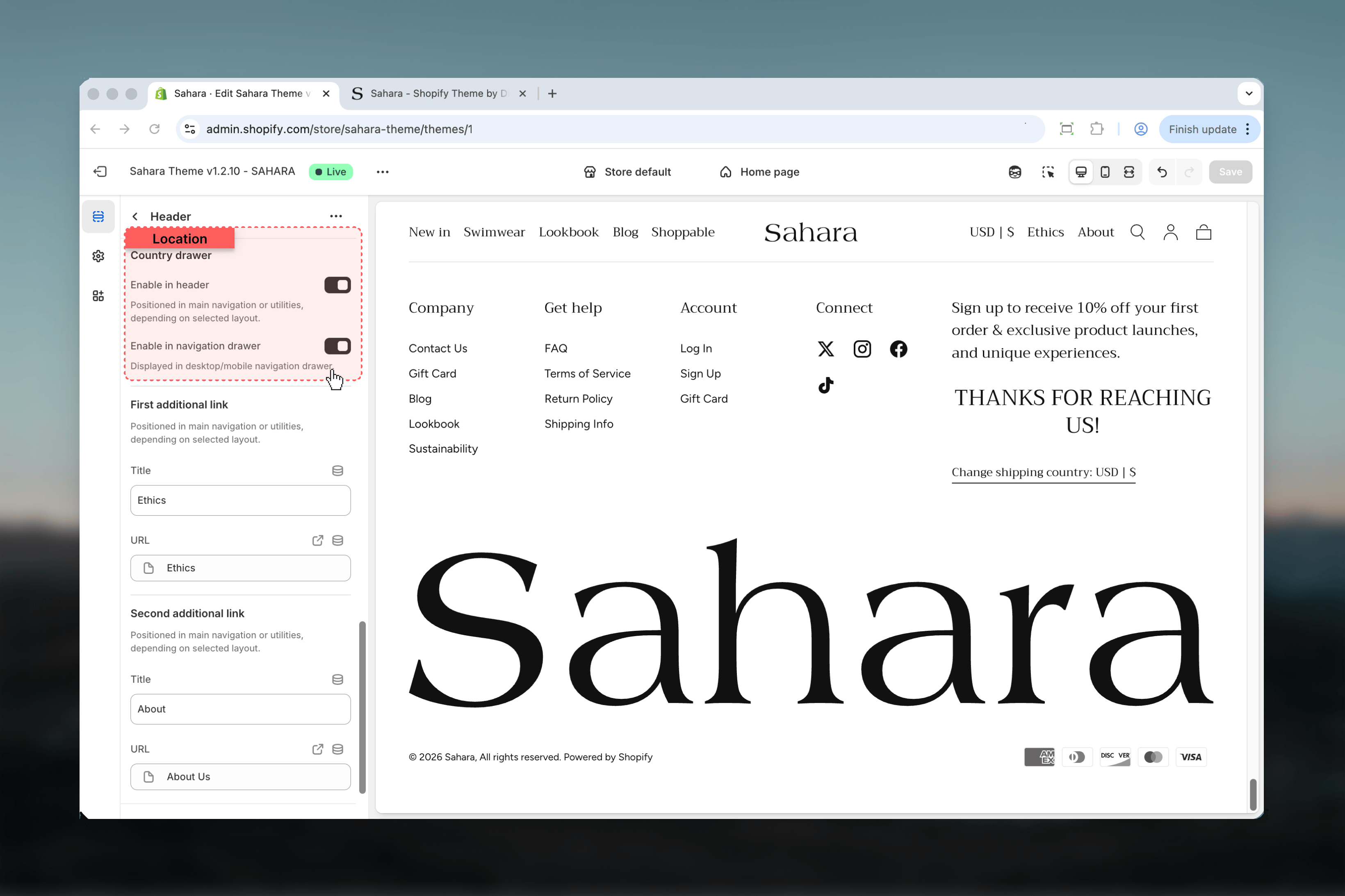This screenshot has height=896, width=1345.
Task: Reload the browser page
Action: [x=154, y=129]
